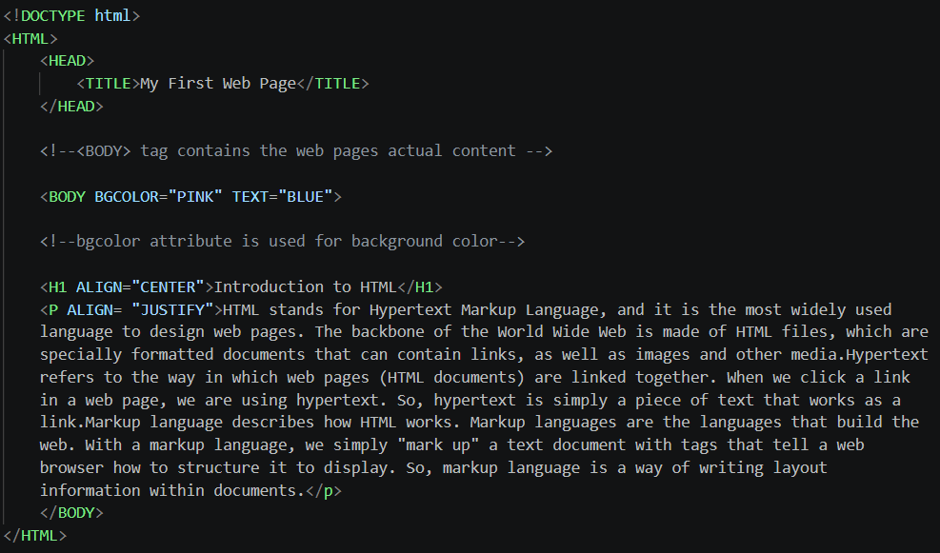Click the "BLUE" text attribute value
This screenshot has height=553, width=940.
pyautogui.click(x=305, y=197)
